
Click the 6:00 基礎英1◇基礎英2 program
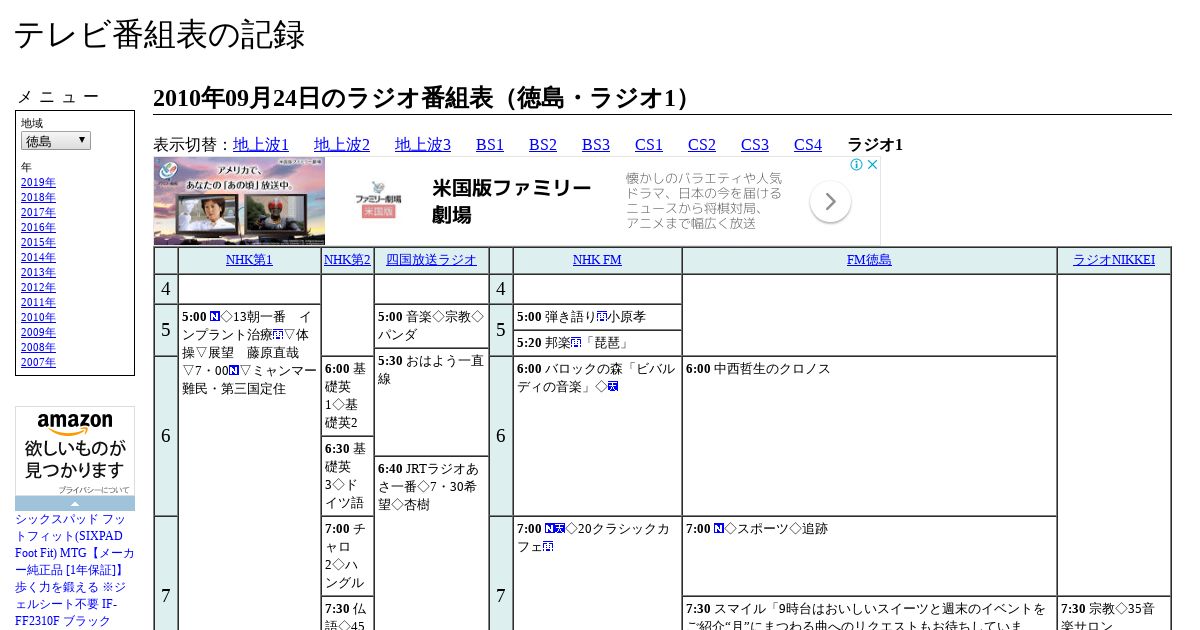[x=347, y=396]
